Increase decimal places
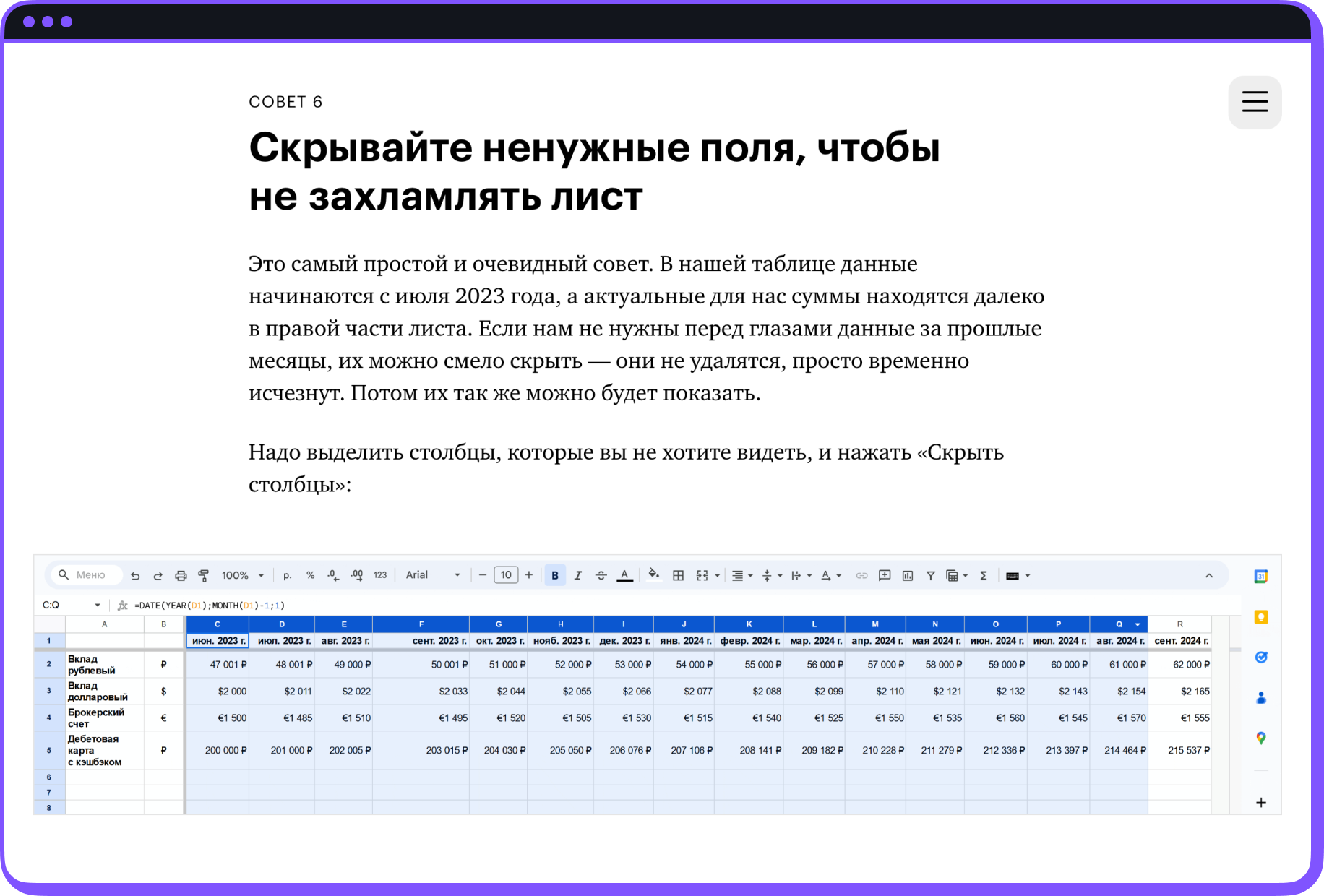 (356, 576)
